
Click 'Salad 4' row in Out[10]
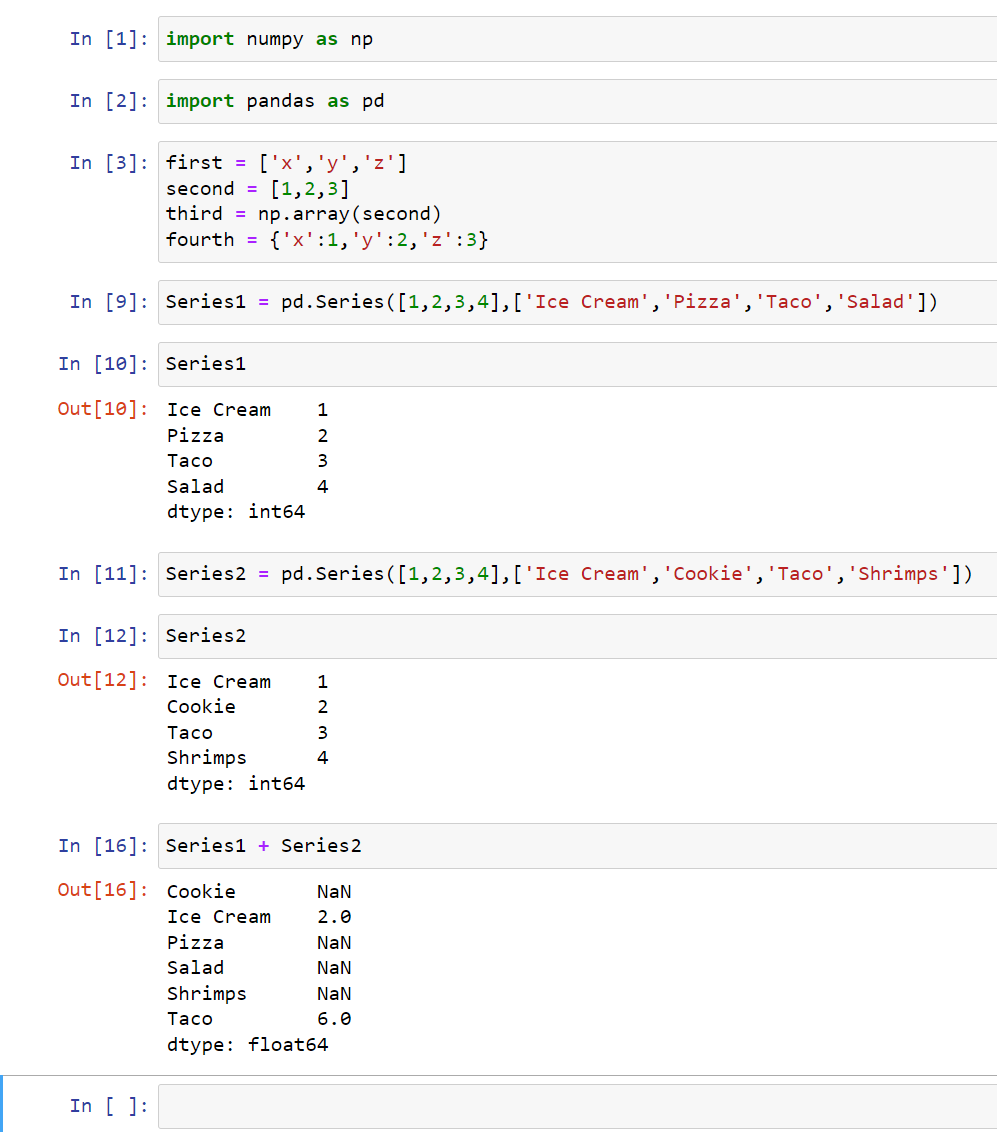coord(248,487)
